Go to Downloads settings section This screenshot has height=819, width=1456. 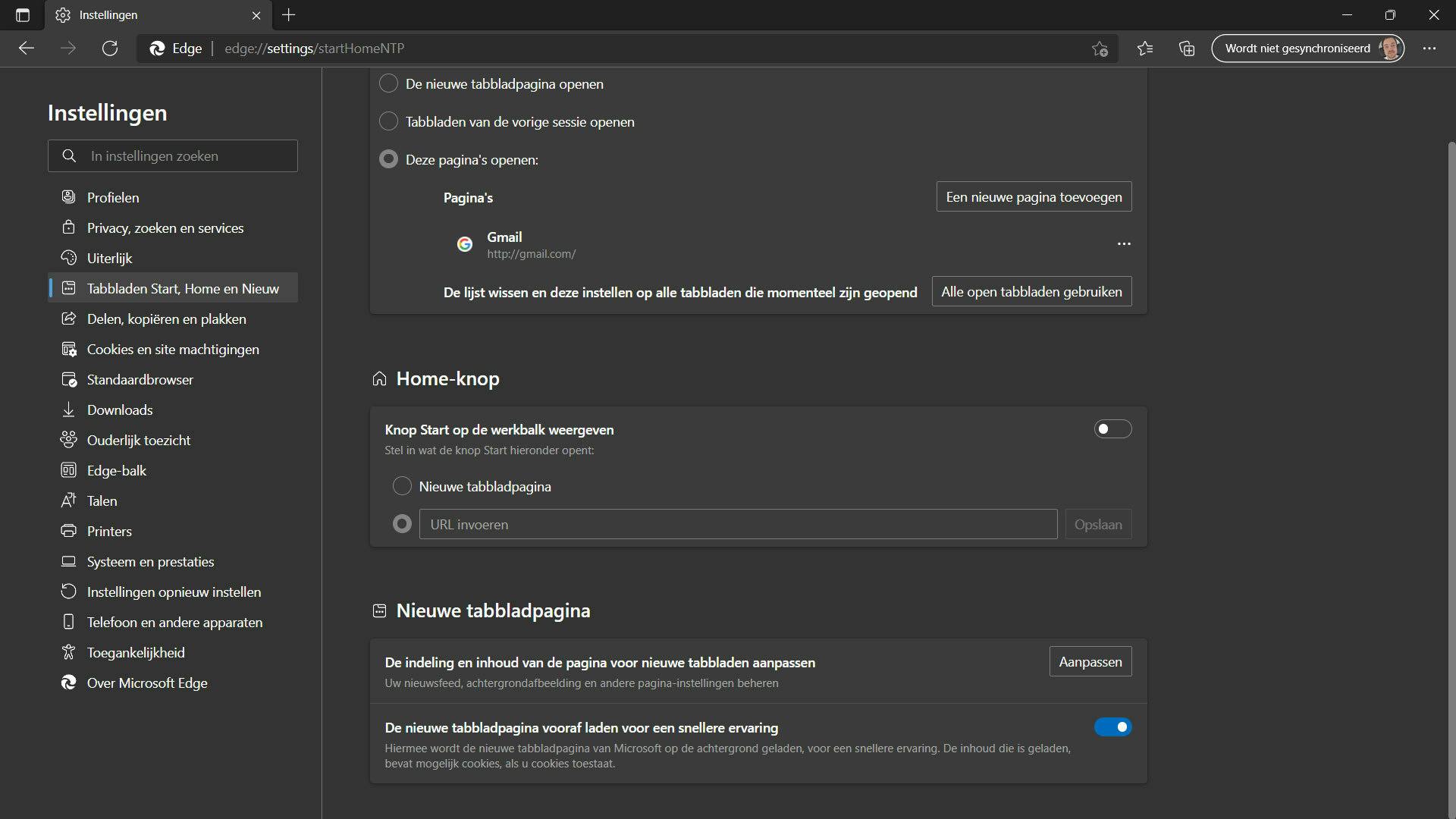(x=120, y=410)
